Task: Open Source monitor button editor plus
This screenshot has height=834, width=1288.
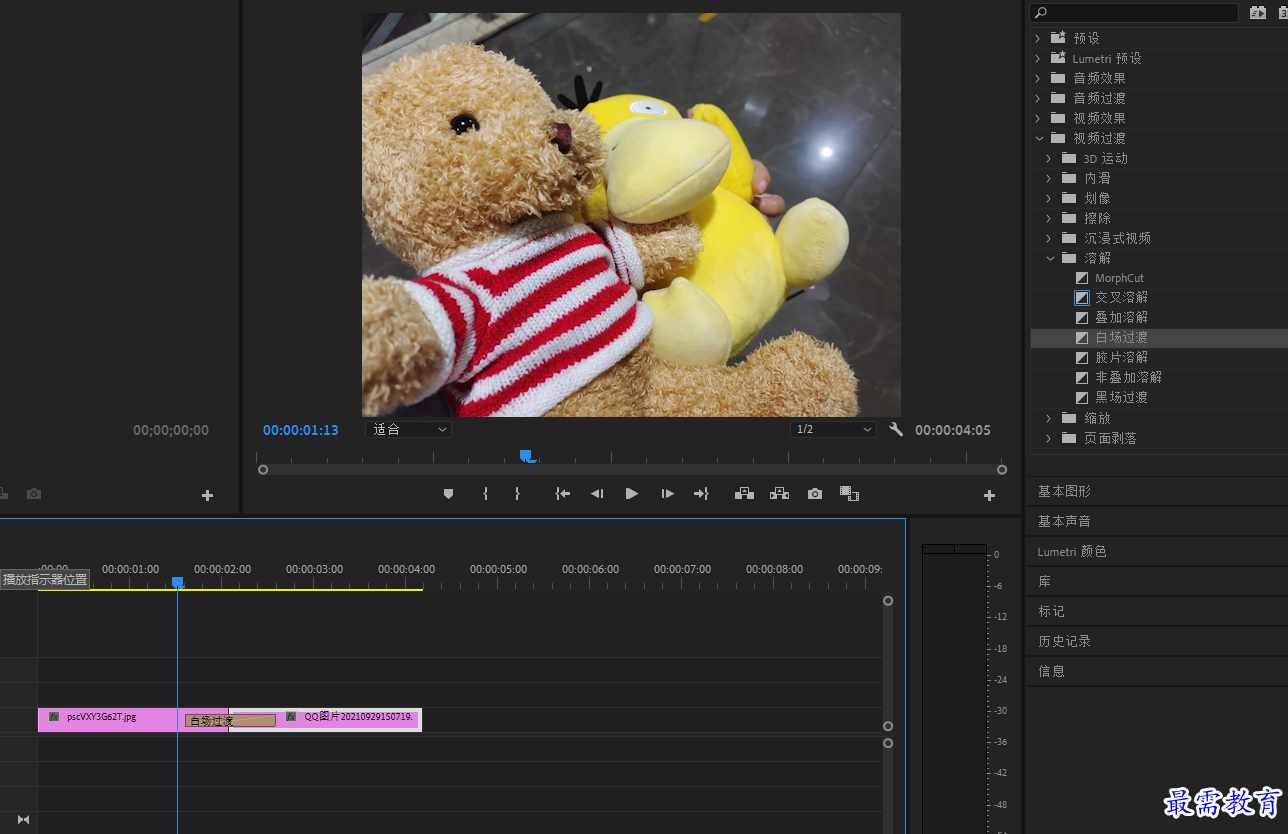Action: (x=207, y=495)
